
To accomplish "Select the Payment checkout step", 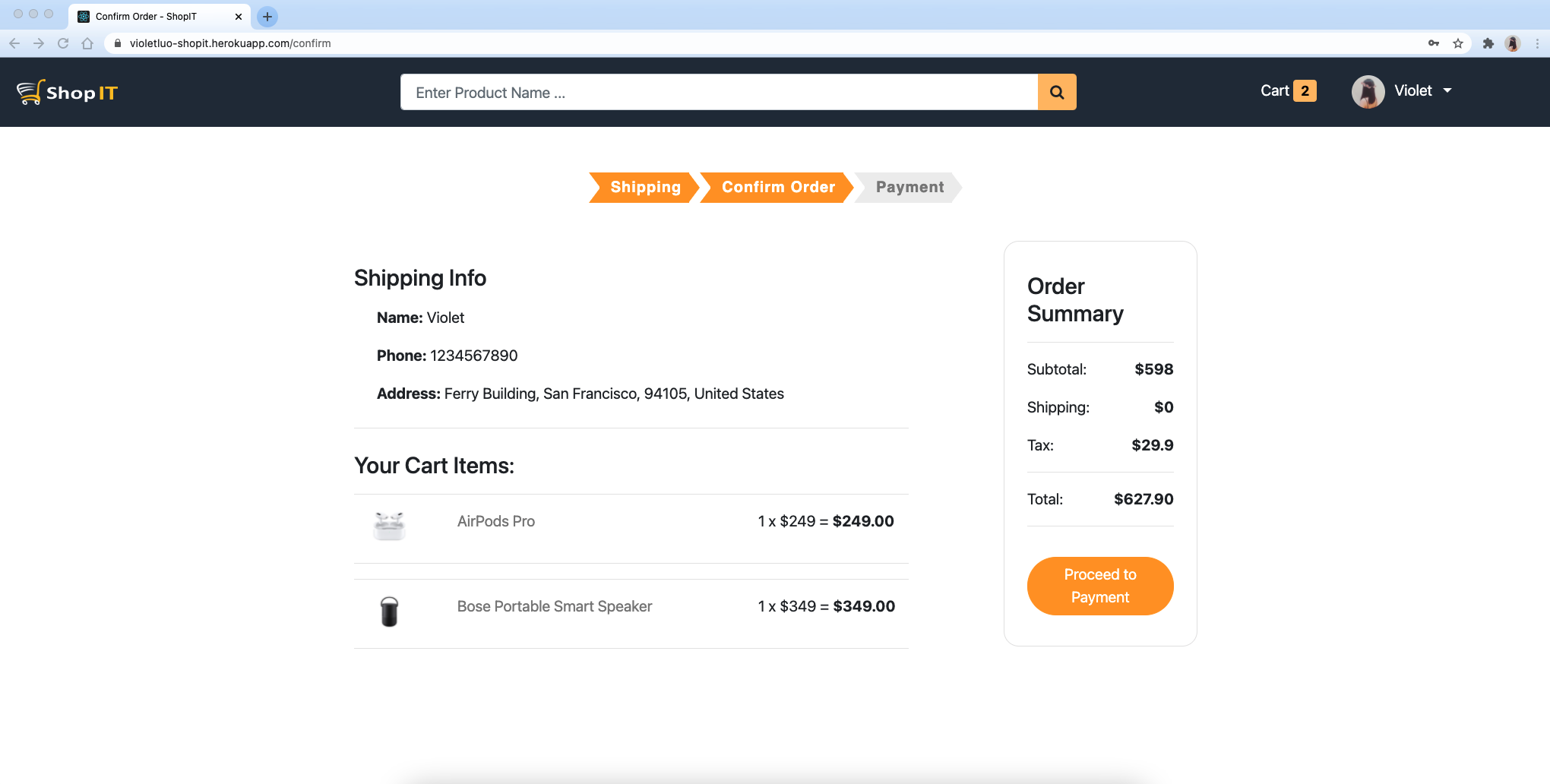I will (909, 187).
